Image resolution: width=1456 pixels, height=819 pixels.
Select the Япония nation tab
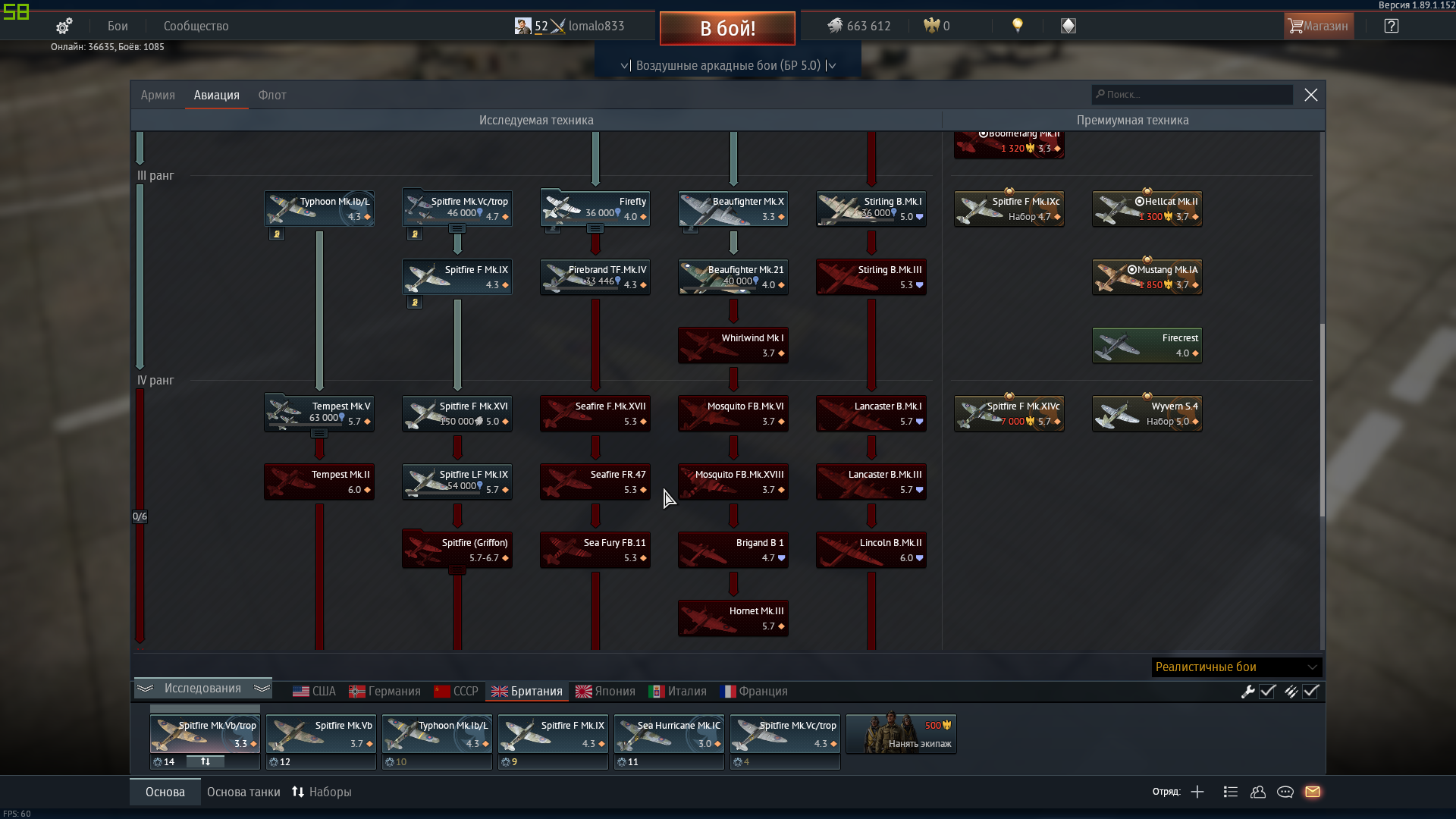tap(605, 692)
